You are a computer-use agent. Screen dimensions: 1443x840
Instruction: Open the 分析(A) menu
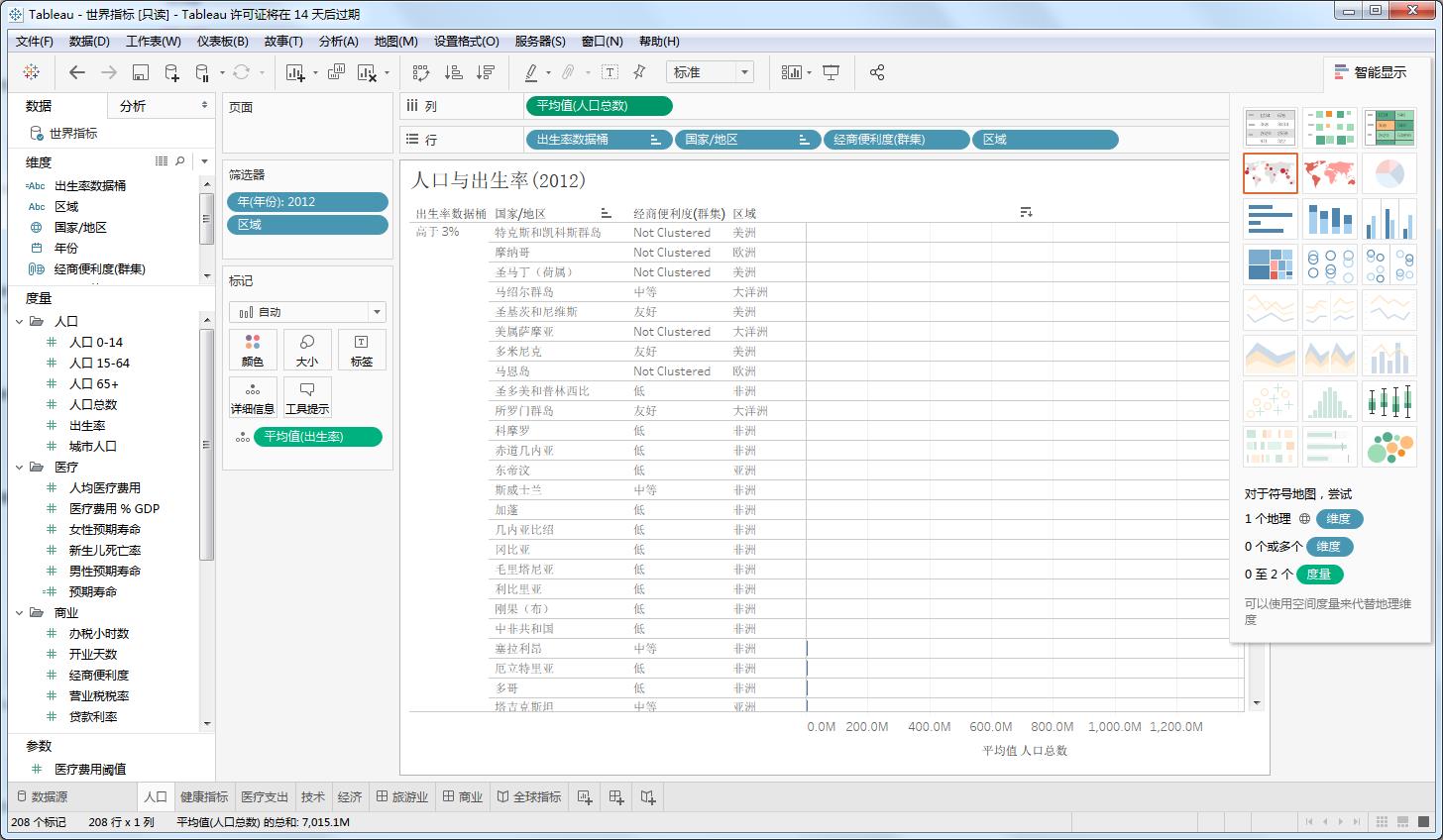pos(338,41)
